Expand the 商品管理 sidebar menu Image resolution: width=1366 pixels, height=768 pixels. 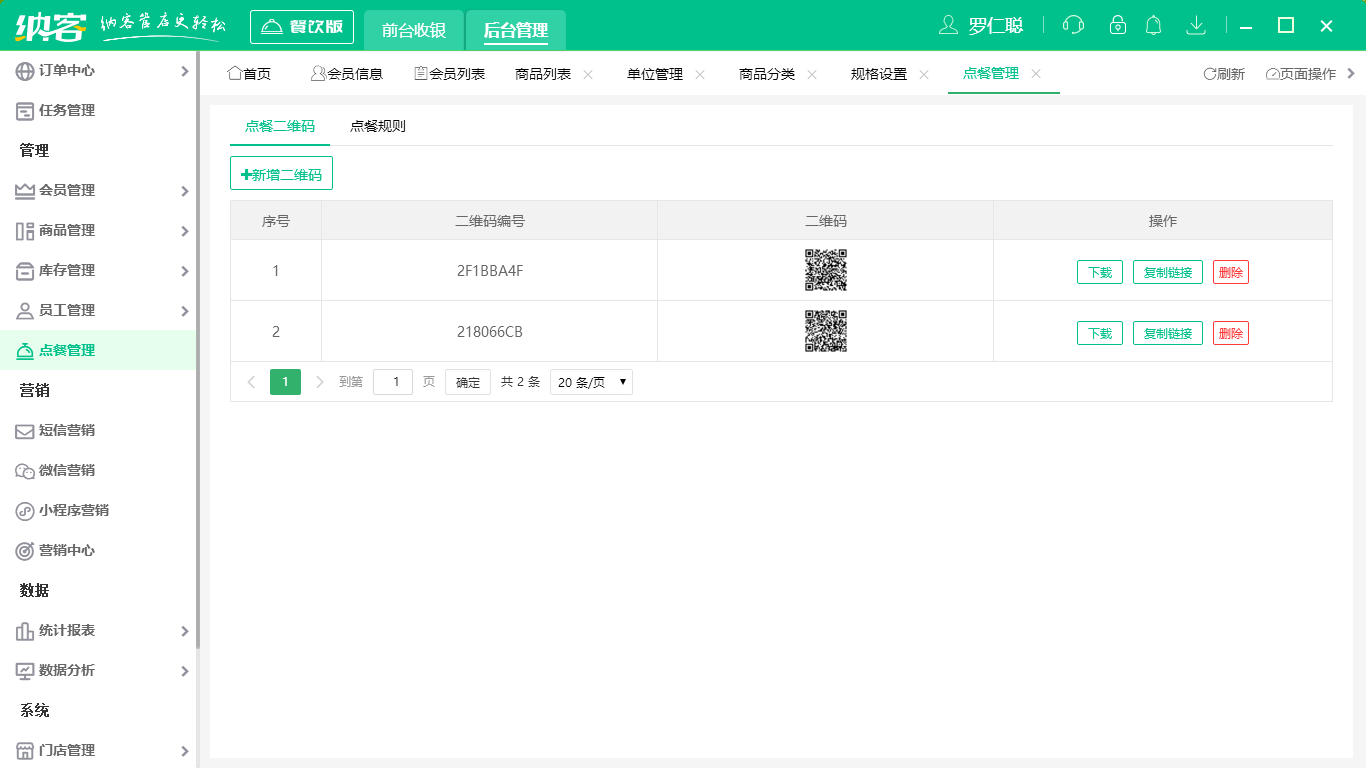point(100,231)
